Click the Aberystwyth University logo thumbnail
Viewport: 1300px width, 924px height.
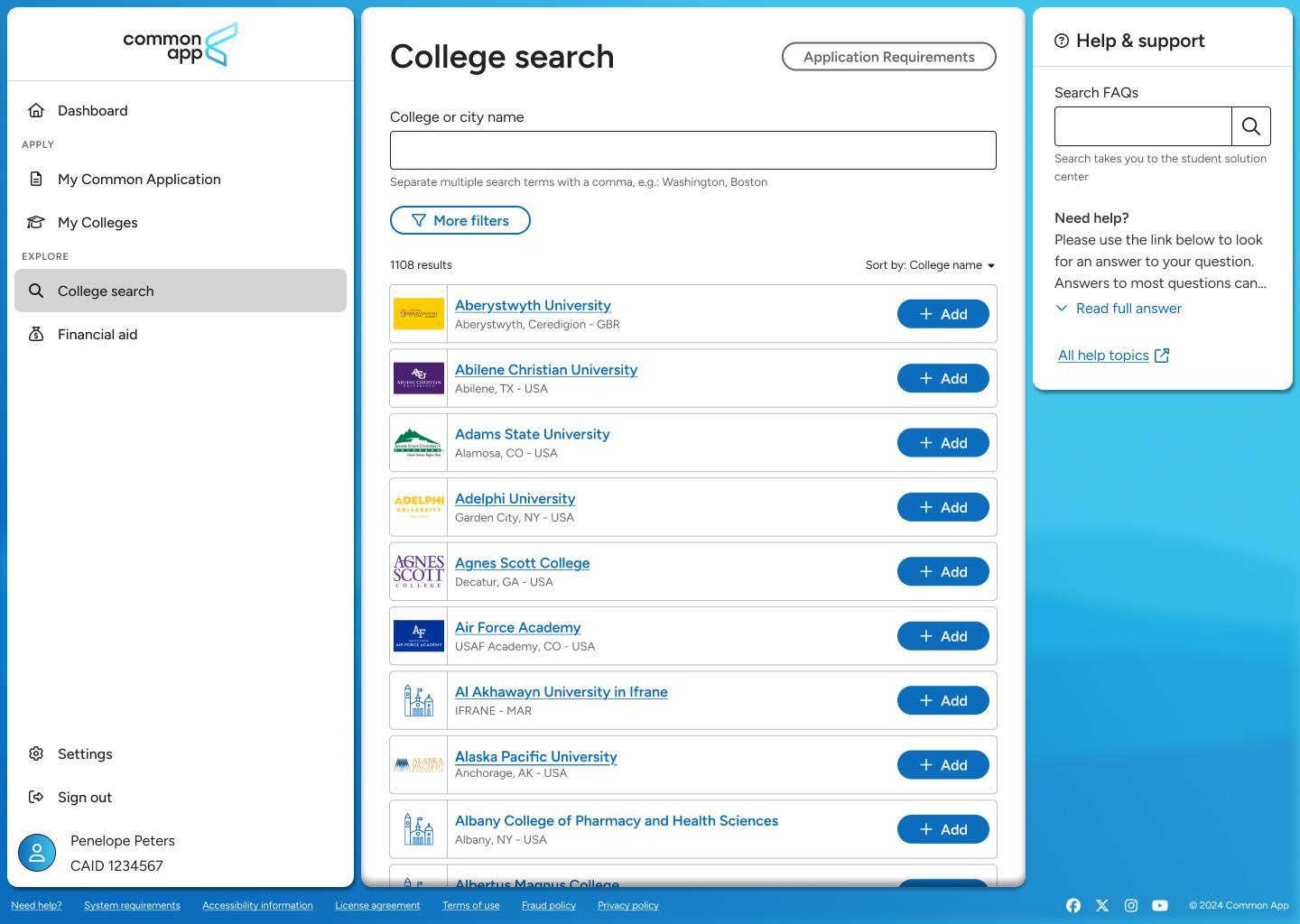[x=419, y=314]
